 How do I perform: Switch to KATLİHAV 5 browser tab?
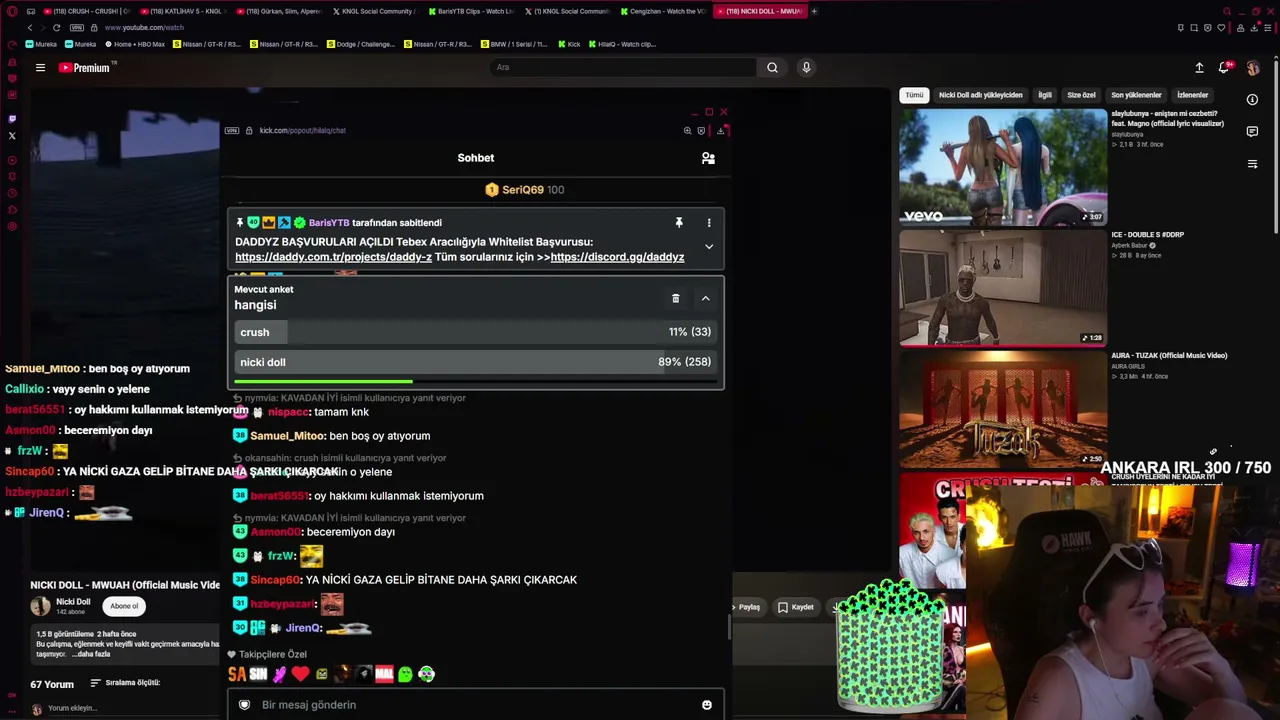coord(182,11)
